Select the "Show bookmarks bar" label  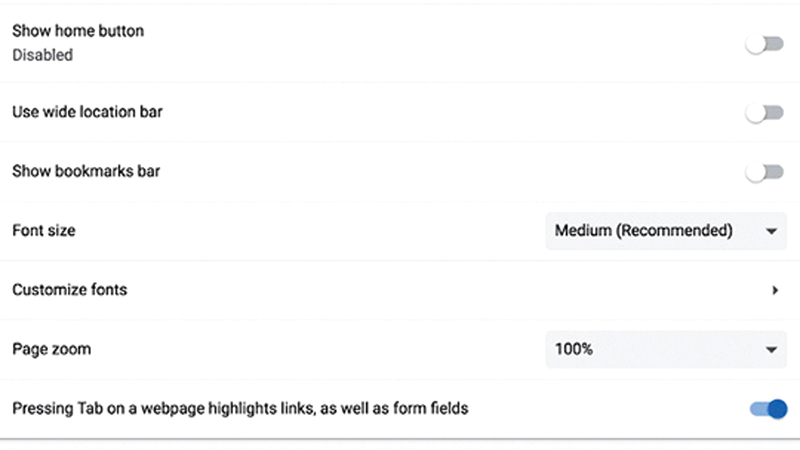click(x=86, y=171)
